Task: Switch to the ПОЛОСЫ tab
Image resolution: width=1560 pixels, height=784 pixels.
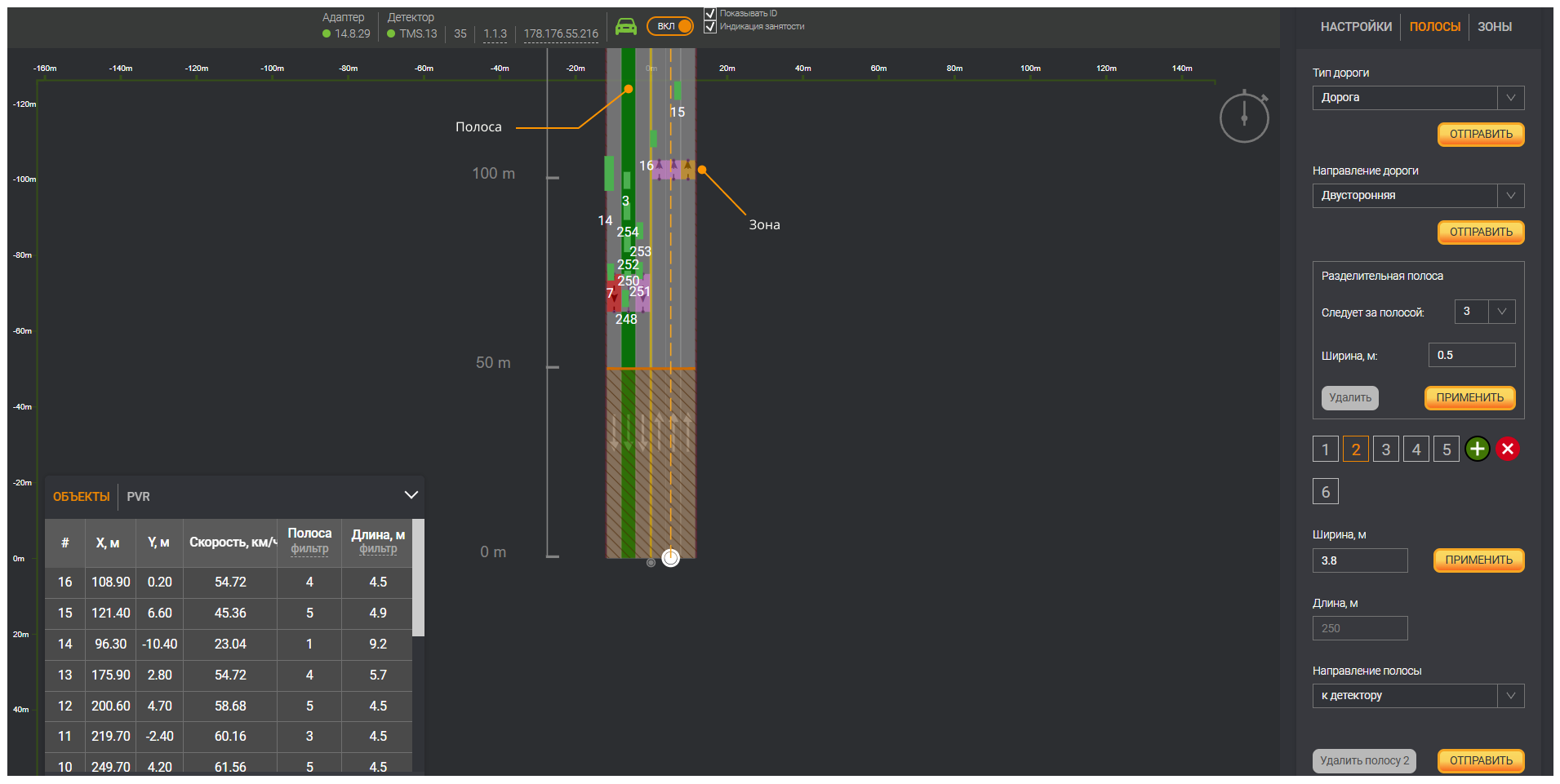Action: pos(1434,27)
